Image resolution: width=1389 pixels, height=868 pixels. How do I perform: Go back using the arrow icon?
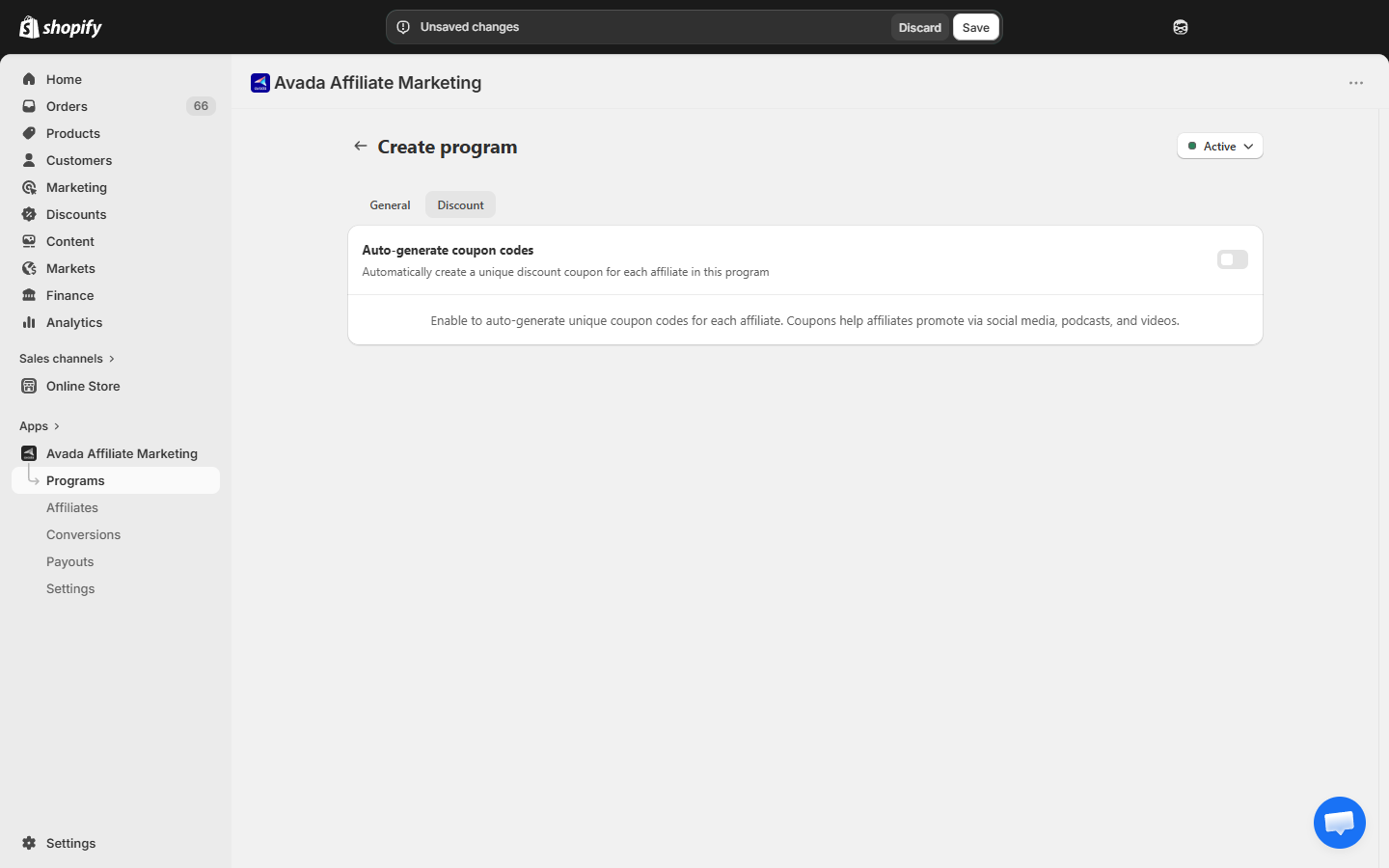pos(361,146)
